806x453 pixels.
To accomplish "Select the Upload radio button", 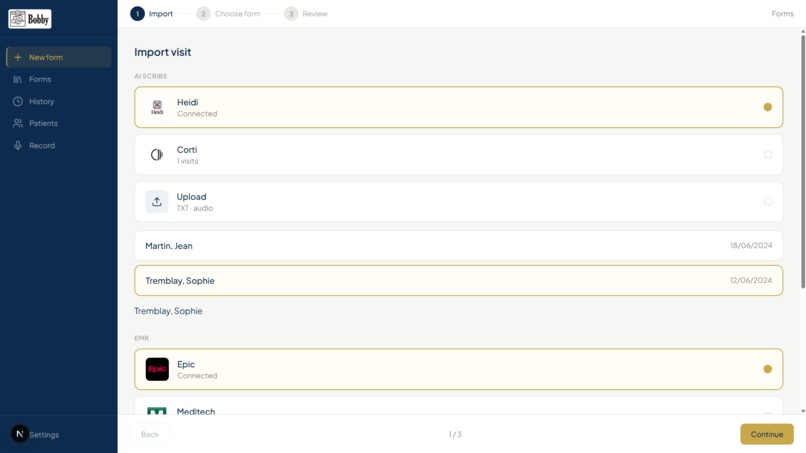I will 767,202.
